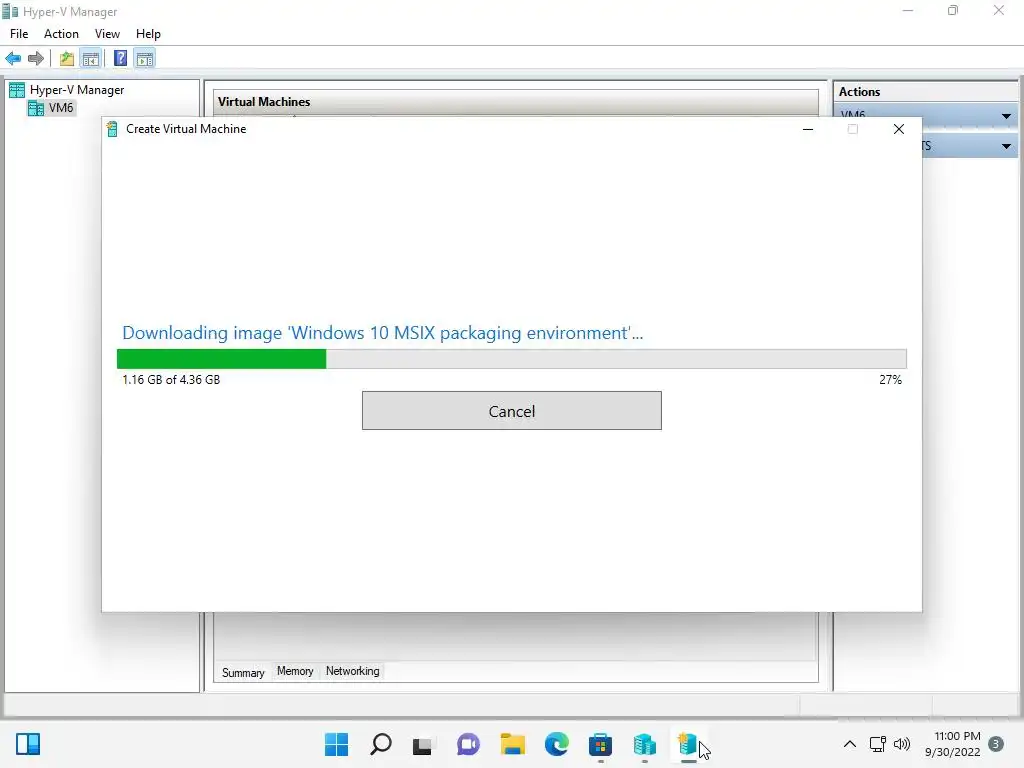1024x768 pixels.
Task: Toggle Show/Hide Action Pane toolbar icon
Action: coord(145,59)
